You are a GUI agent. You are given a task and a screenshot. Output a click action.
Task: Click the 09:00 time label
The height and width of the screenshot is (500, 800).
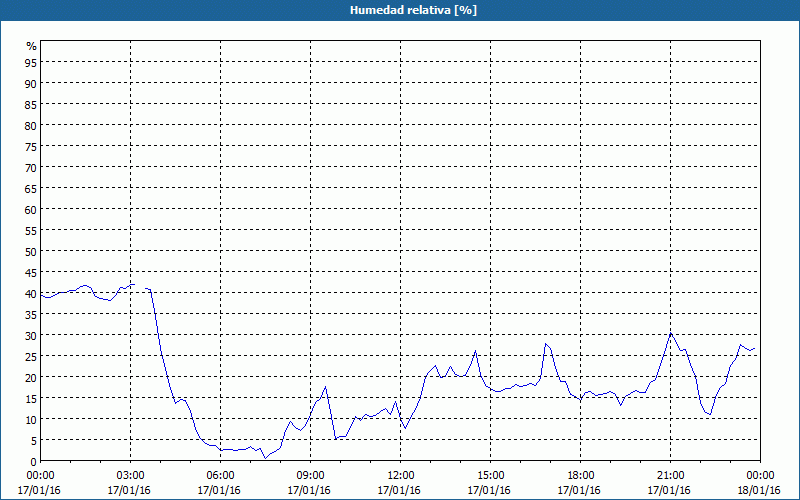coord(310,475)
